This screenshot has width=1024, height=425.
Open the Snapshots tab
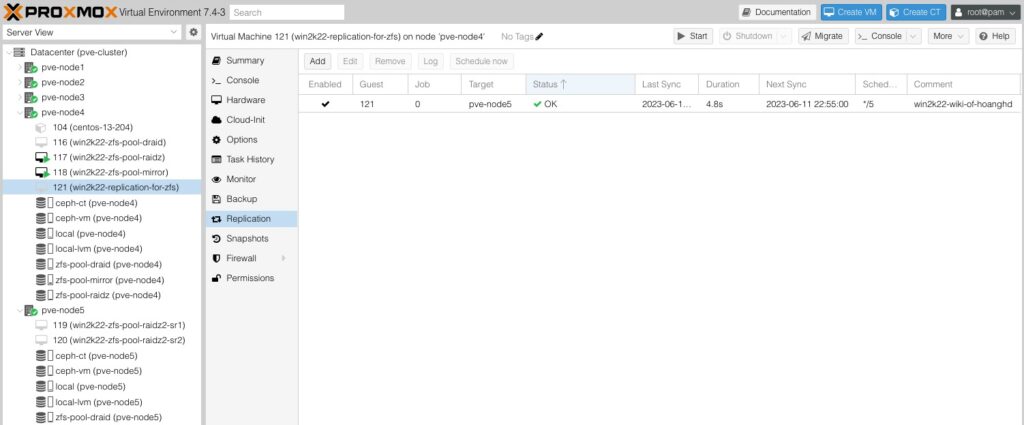click(x=251, y=238)
